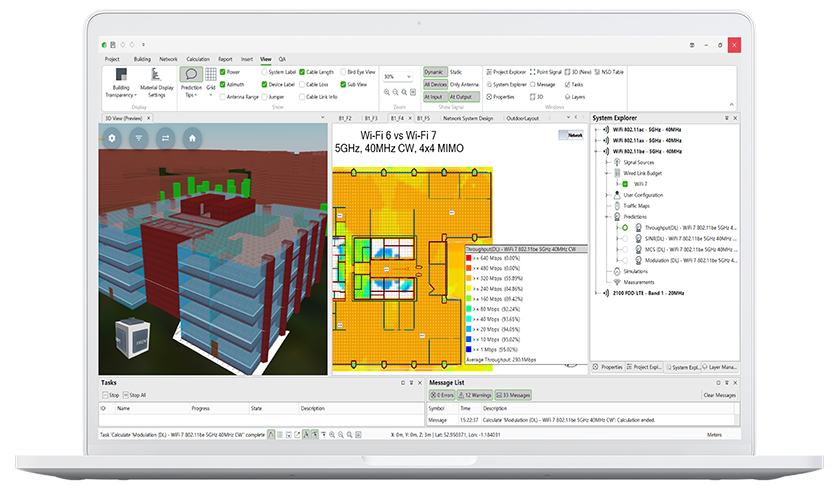
Task: Enable the Cable Loss checkbox
Action: click(302, 84)
